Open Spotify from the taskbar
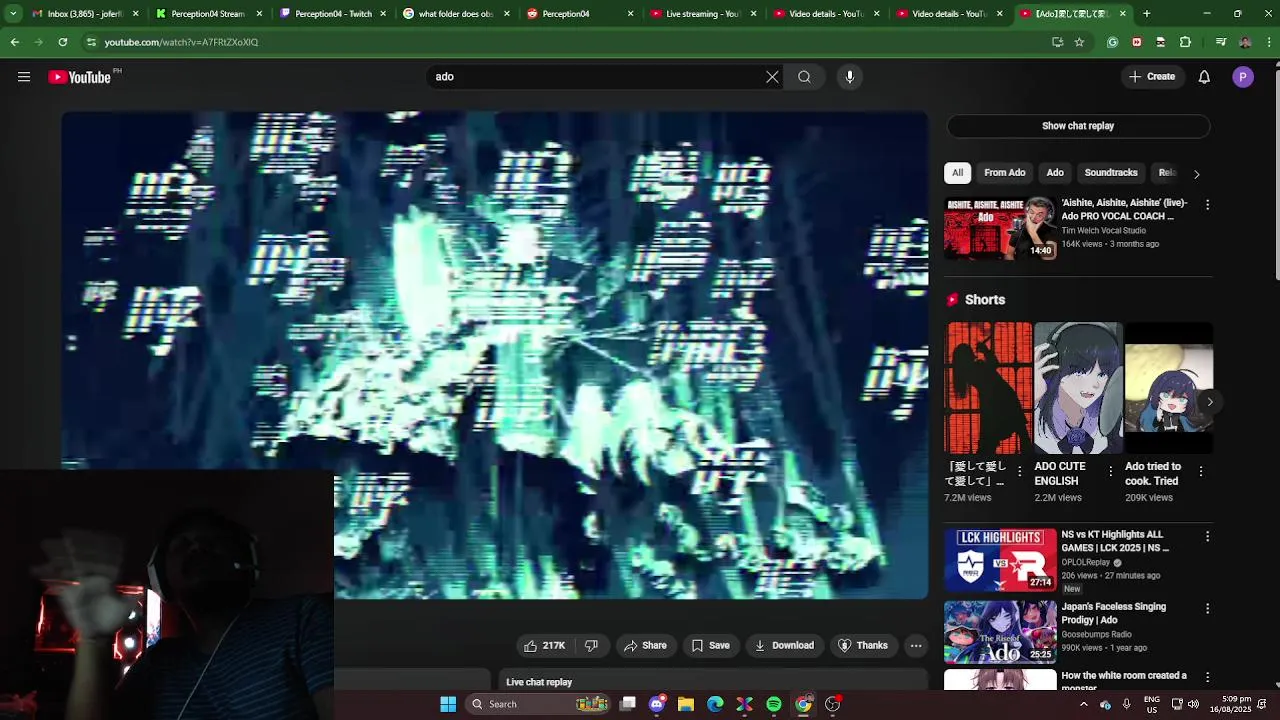Viewport: 1280px width, 720px height. point(774,704)
